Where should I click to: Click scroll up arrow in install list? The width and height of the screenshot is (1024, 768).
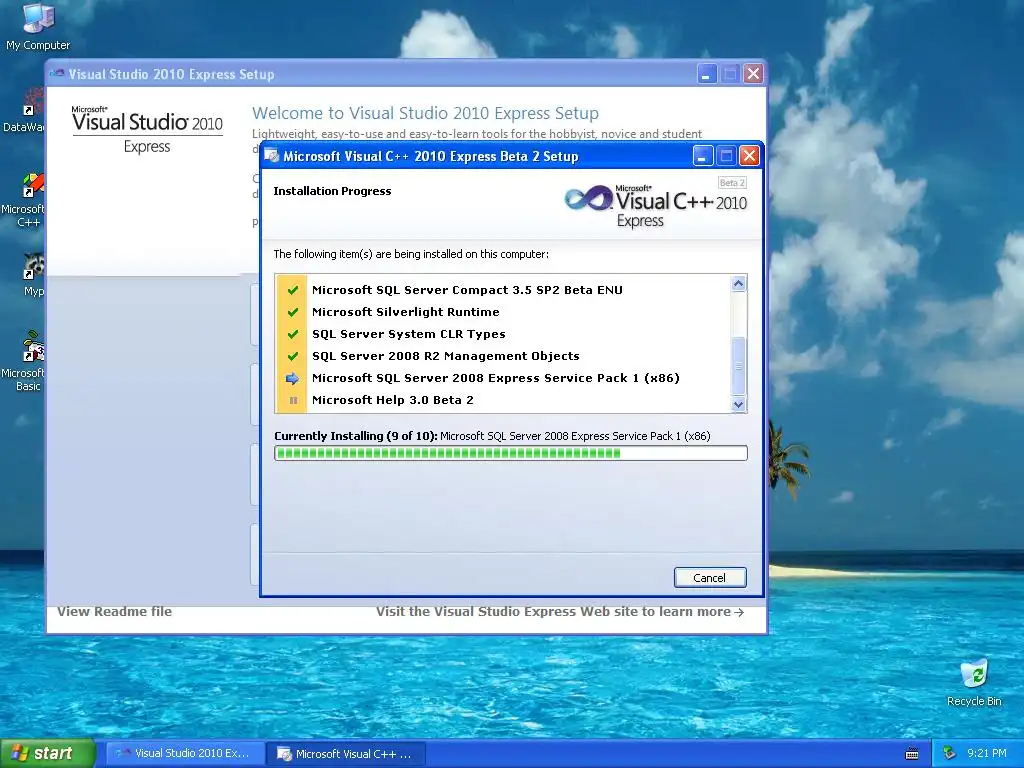pyautogui.click(x=738, y=283)
